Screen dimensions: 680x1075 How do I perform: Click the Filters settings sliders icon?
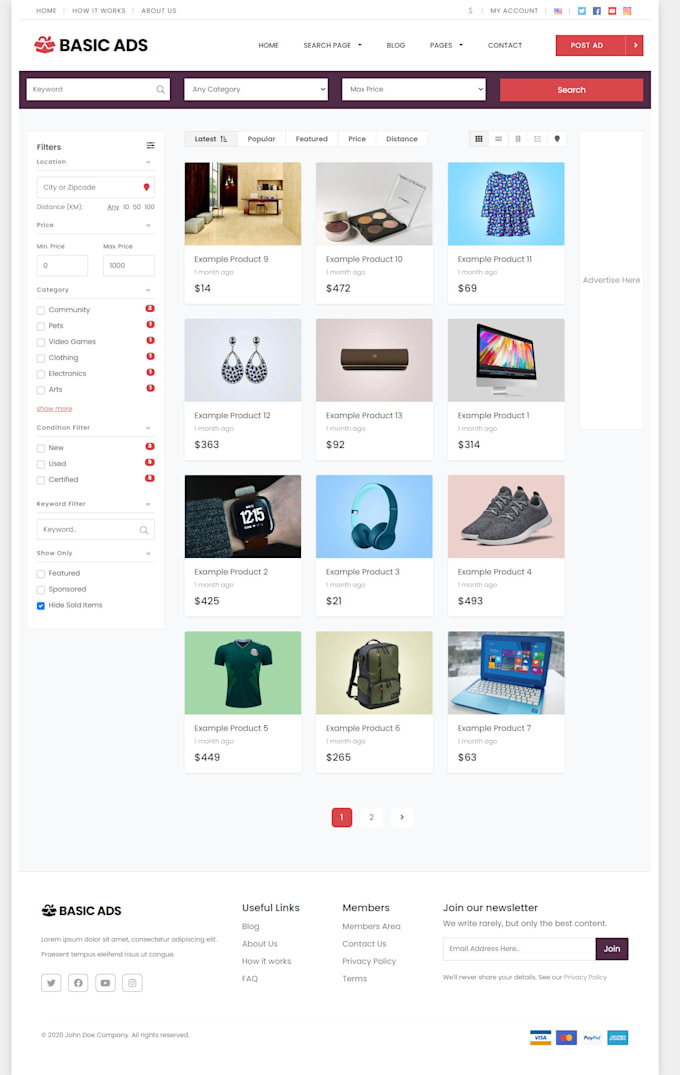point(150,145)
